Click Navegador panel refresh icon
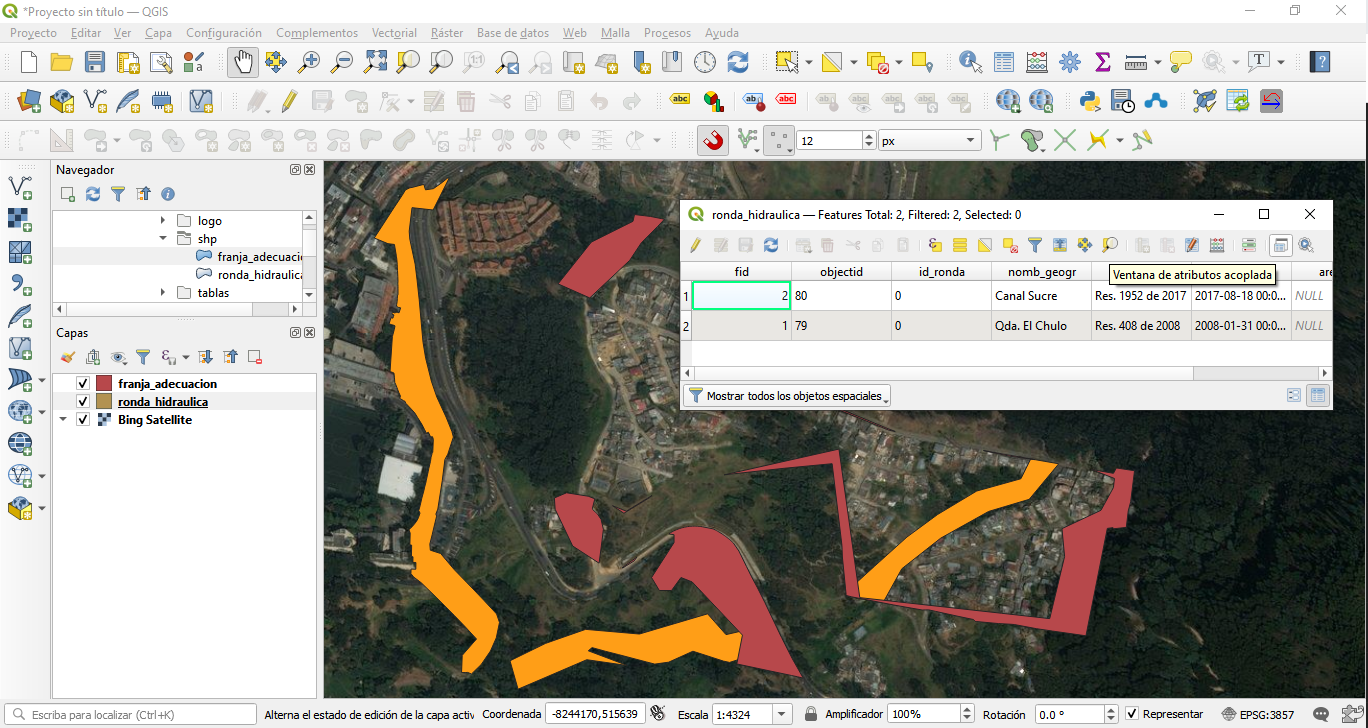This screenshot has width=1368, height=728. click(x=93, y=194)
